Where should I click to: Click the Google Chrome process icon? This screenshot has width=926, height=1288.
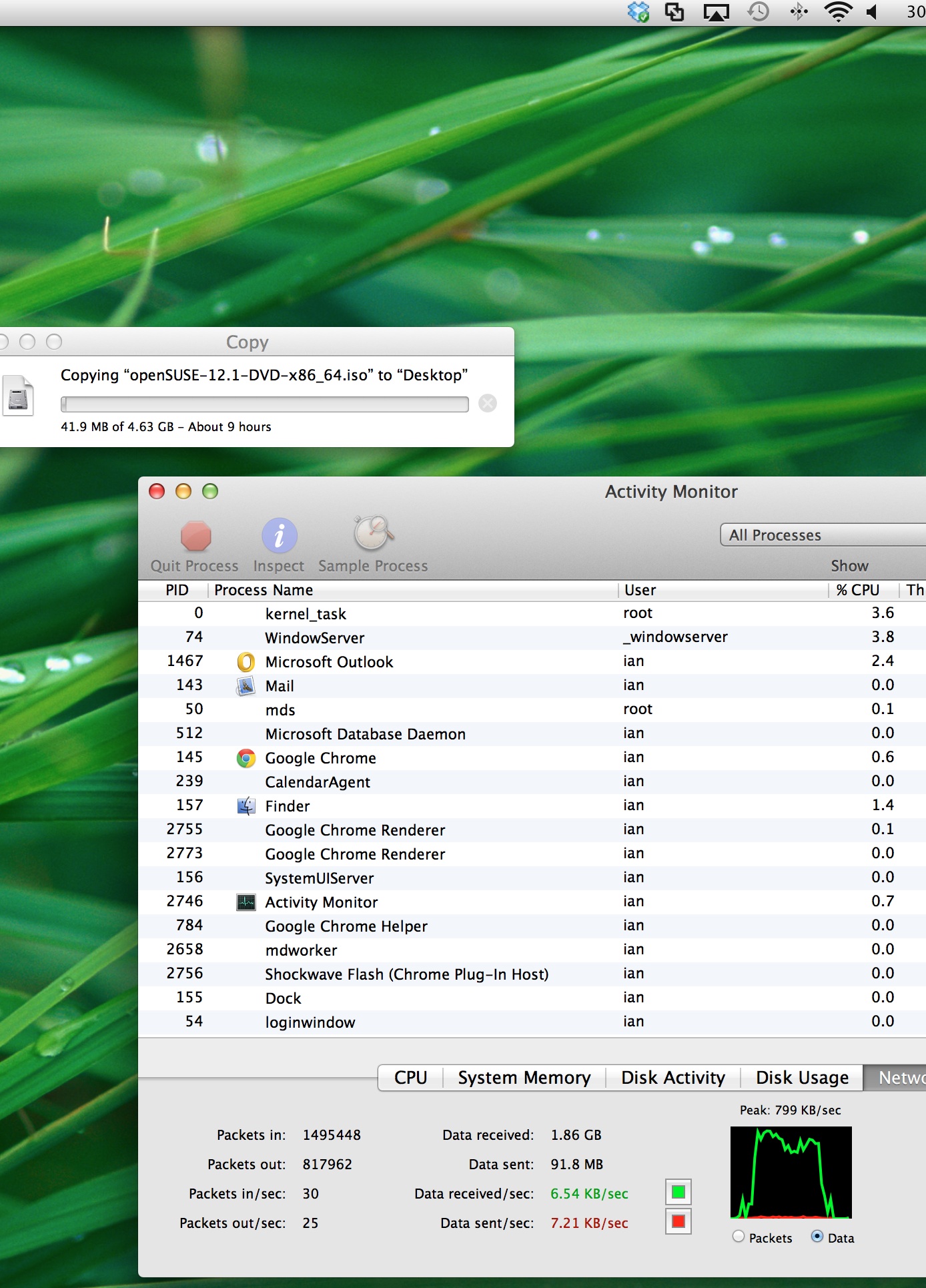click(246, 758)
